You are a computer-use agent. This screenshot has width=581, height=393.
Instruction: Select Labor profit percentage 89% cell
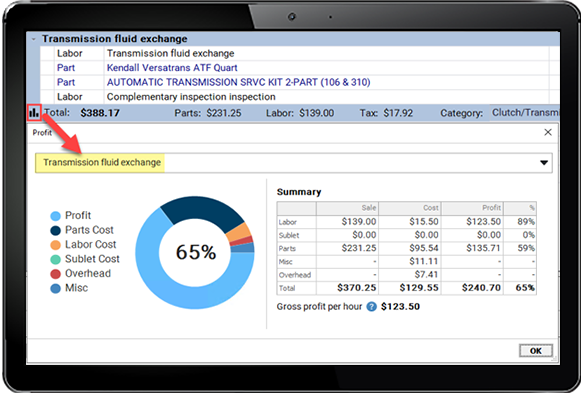coord(520,222)
